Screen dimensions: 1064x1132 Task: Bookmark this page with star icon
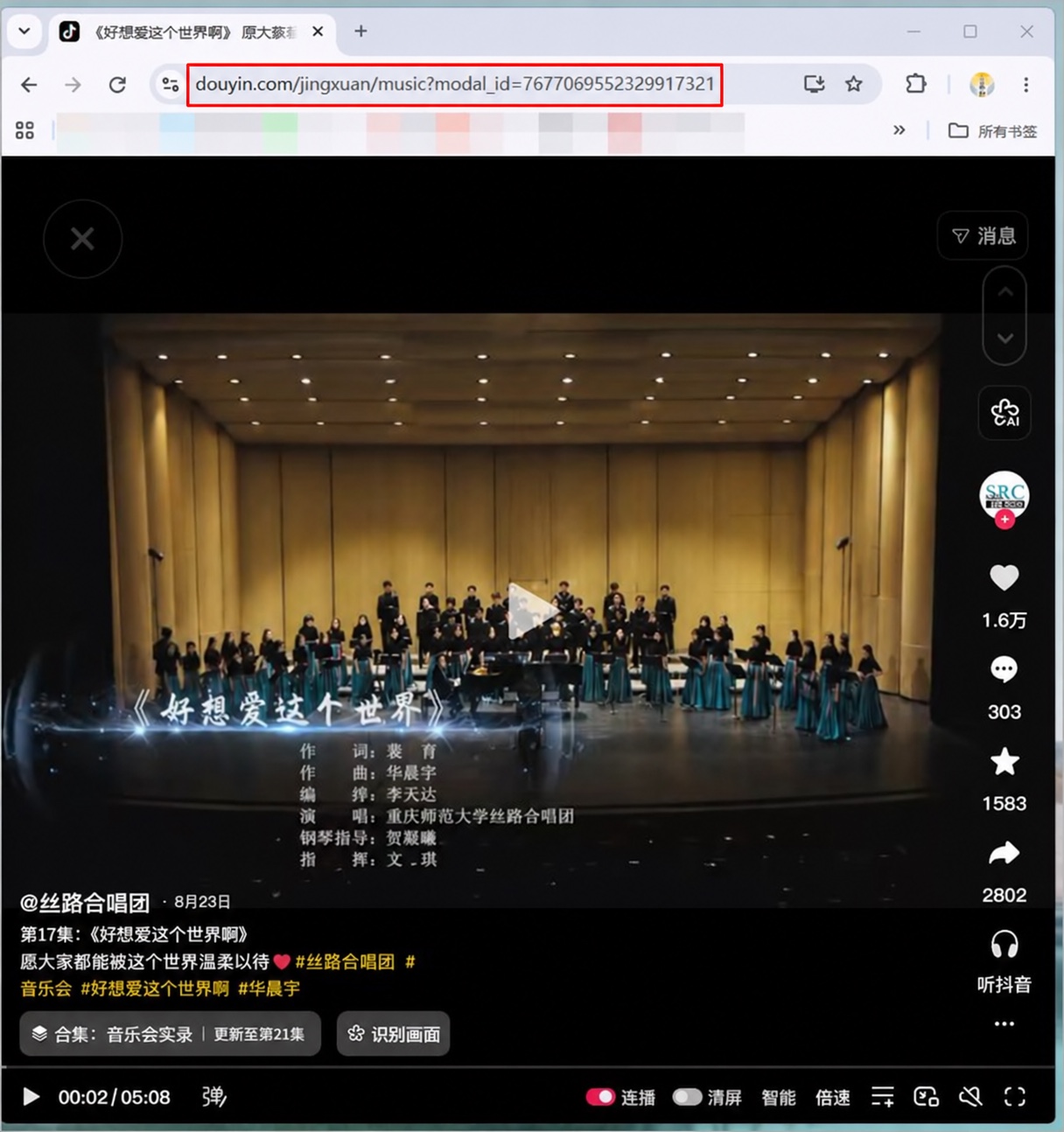854,84
